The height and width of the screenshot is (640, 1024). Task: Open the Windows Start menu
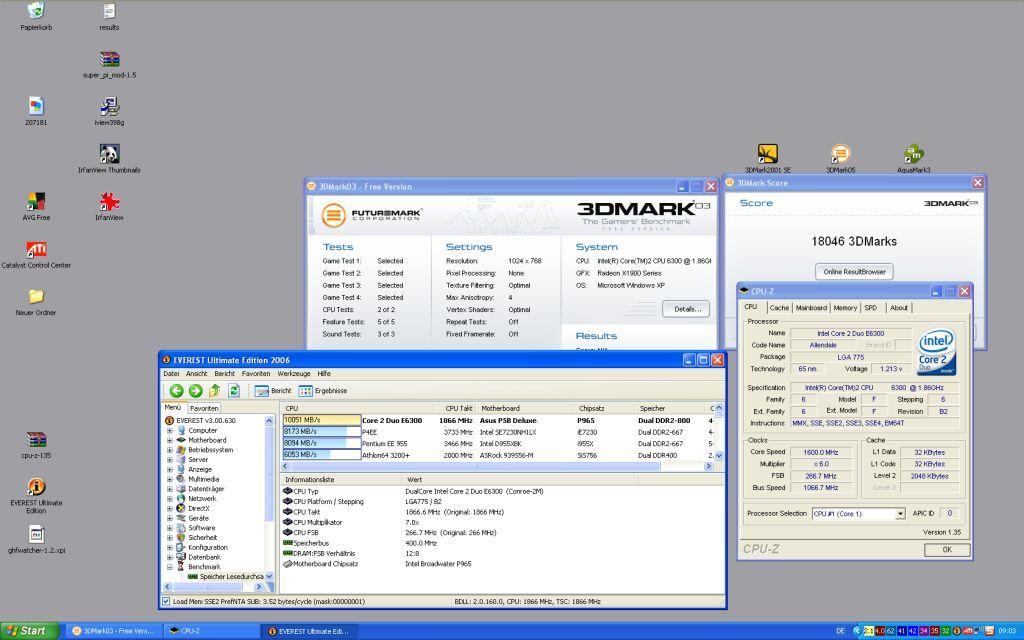pos(29,631)
